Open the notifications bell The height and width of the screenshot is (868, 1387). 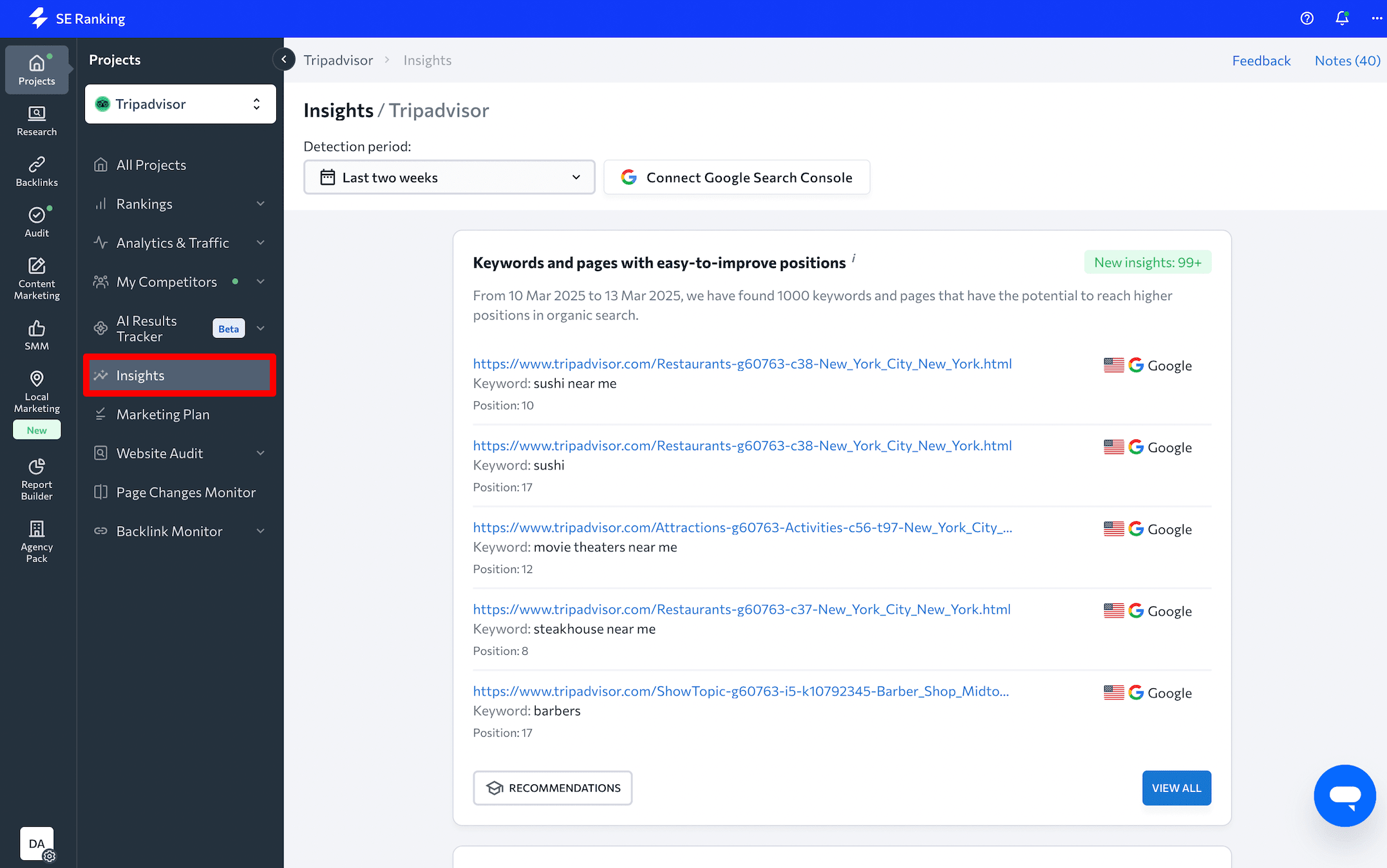pos(1342,18)
